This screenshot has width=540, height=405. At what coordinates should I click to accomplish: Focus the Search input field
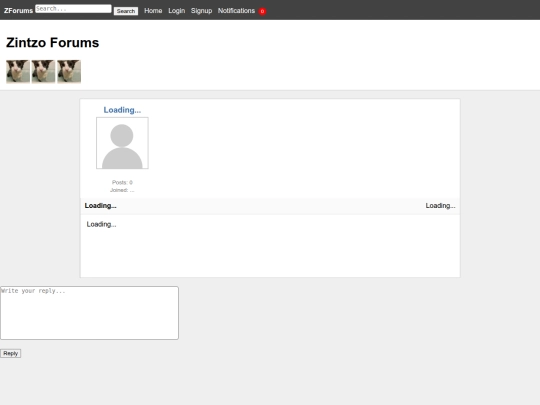73,9
